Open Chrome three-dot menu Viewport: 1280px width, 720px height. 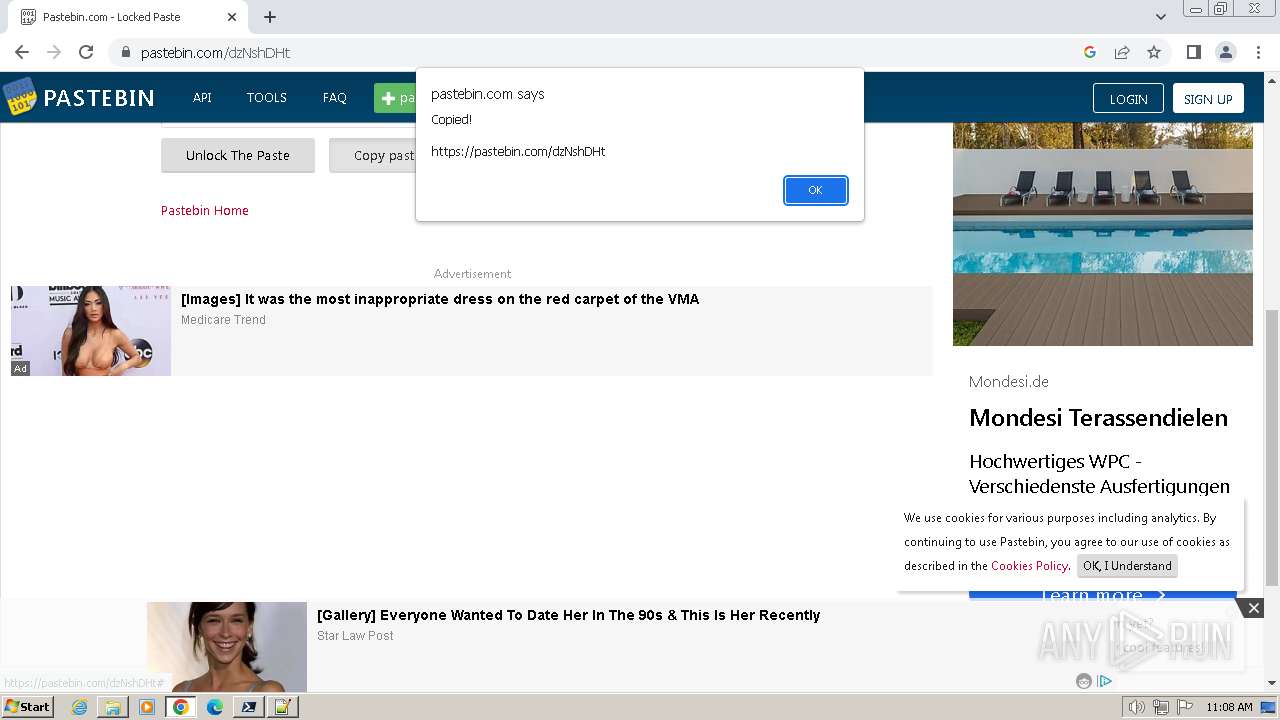tap(1257, 52)
